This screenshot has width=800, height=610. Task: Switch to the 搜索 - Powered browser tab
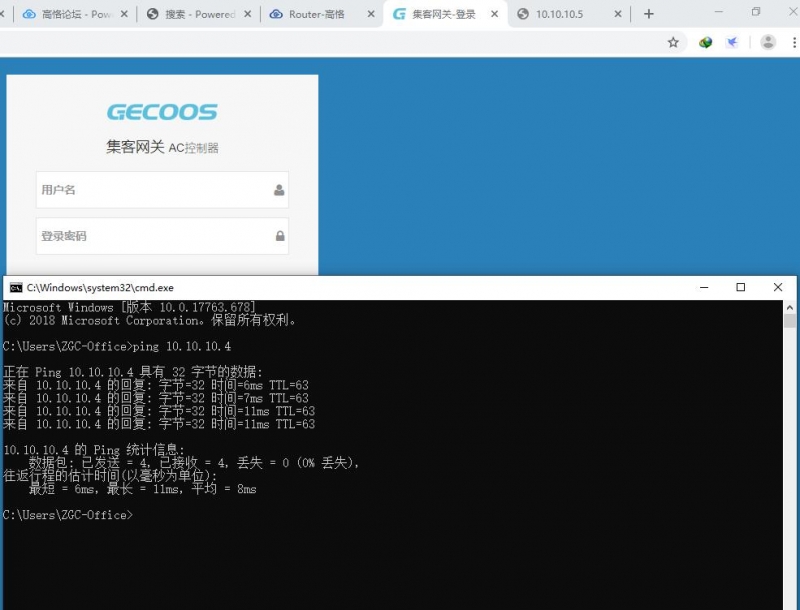pyautogui.click(x=198, y=14)
